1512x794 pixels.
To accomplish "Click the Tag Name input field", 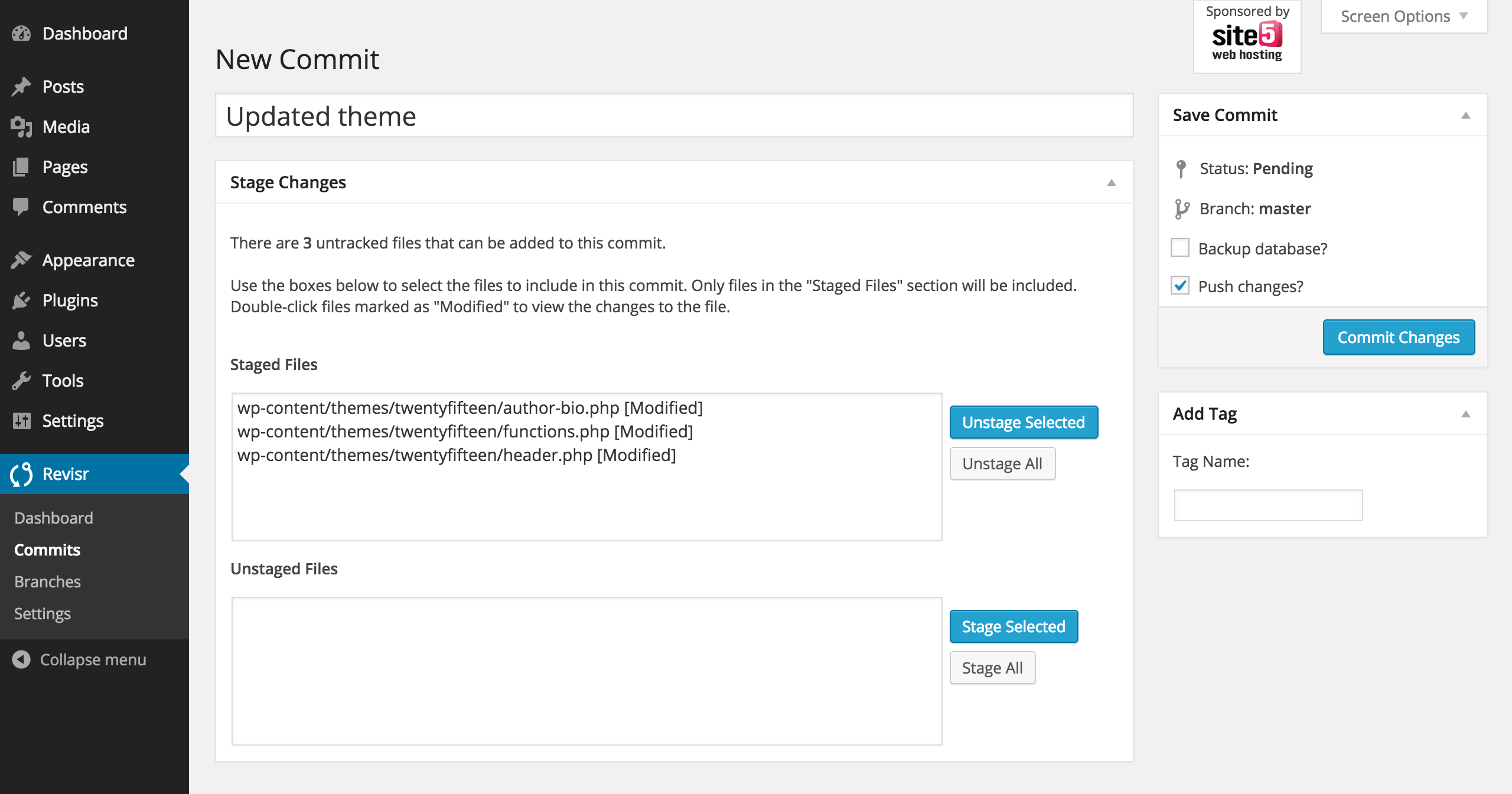I will tap(1267, 505).
